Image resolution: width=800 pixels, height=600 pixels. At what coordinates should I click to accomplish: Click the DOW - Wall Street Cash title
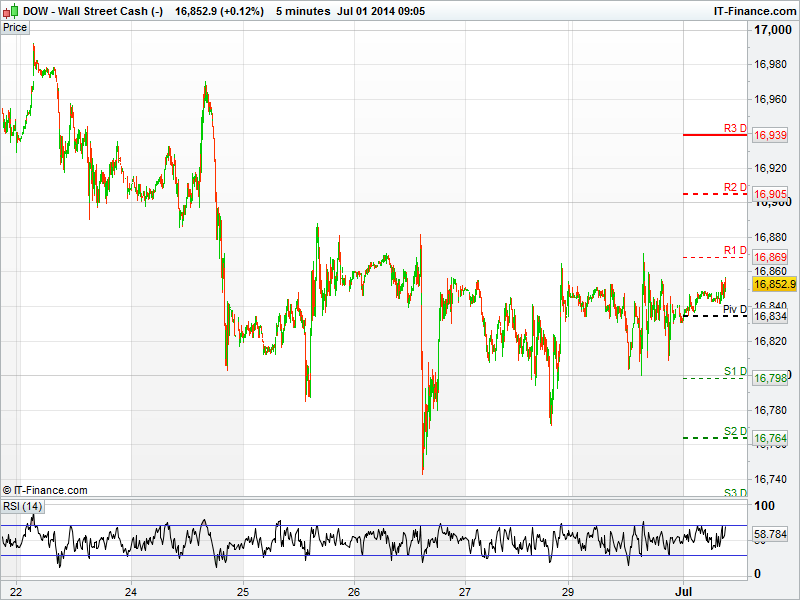tap(93, 11)
